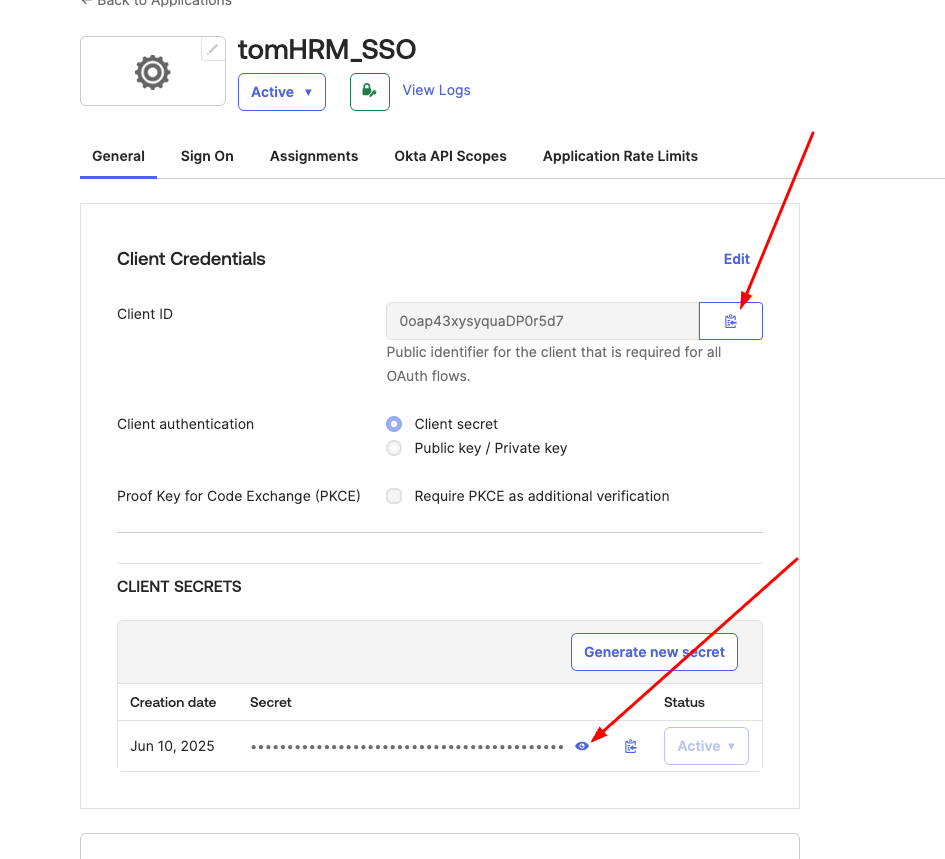This screenshot has height=859, width=945.
Task: Switch to the Sign On tab
Action: 207,156
